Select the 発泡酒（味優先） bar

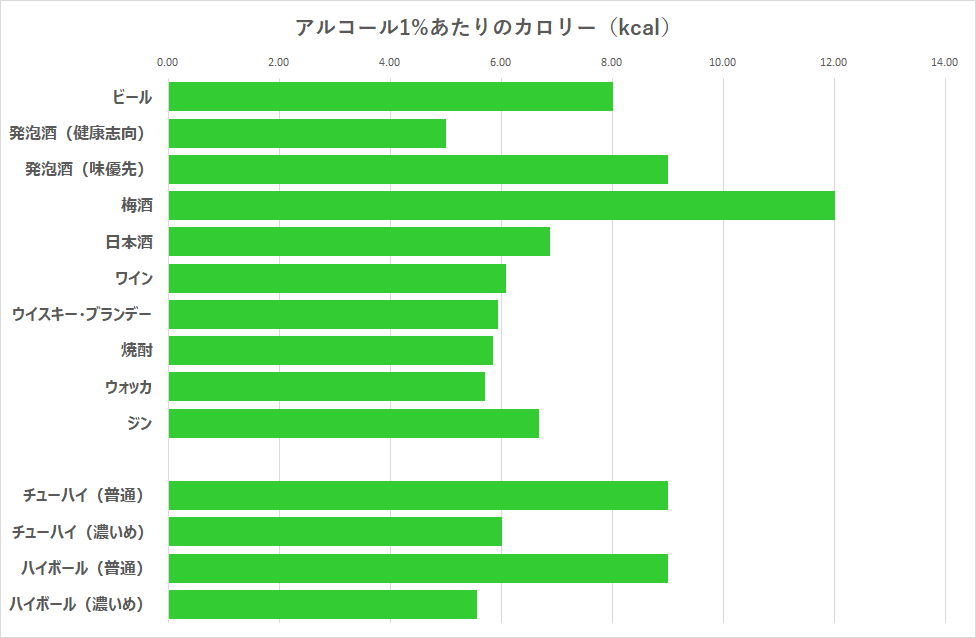(418, 169)
